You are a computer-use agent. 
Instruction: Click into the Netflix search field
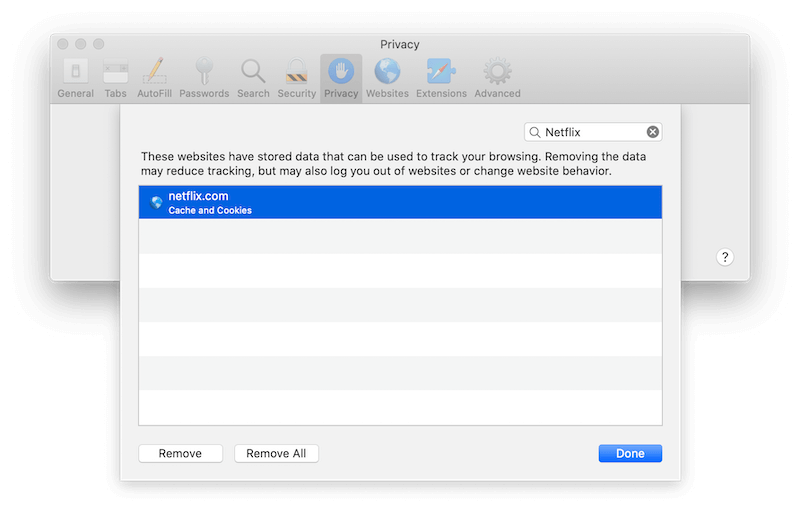coord(593,132)
